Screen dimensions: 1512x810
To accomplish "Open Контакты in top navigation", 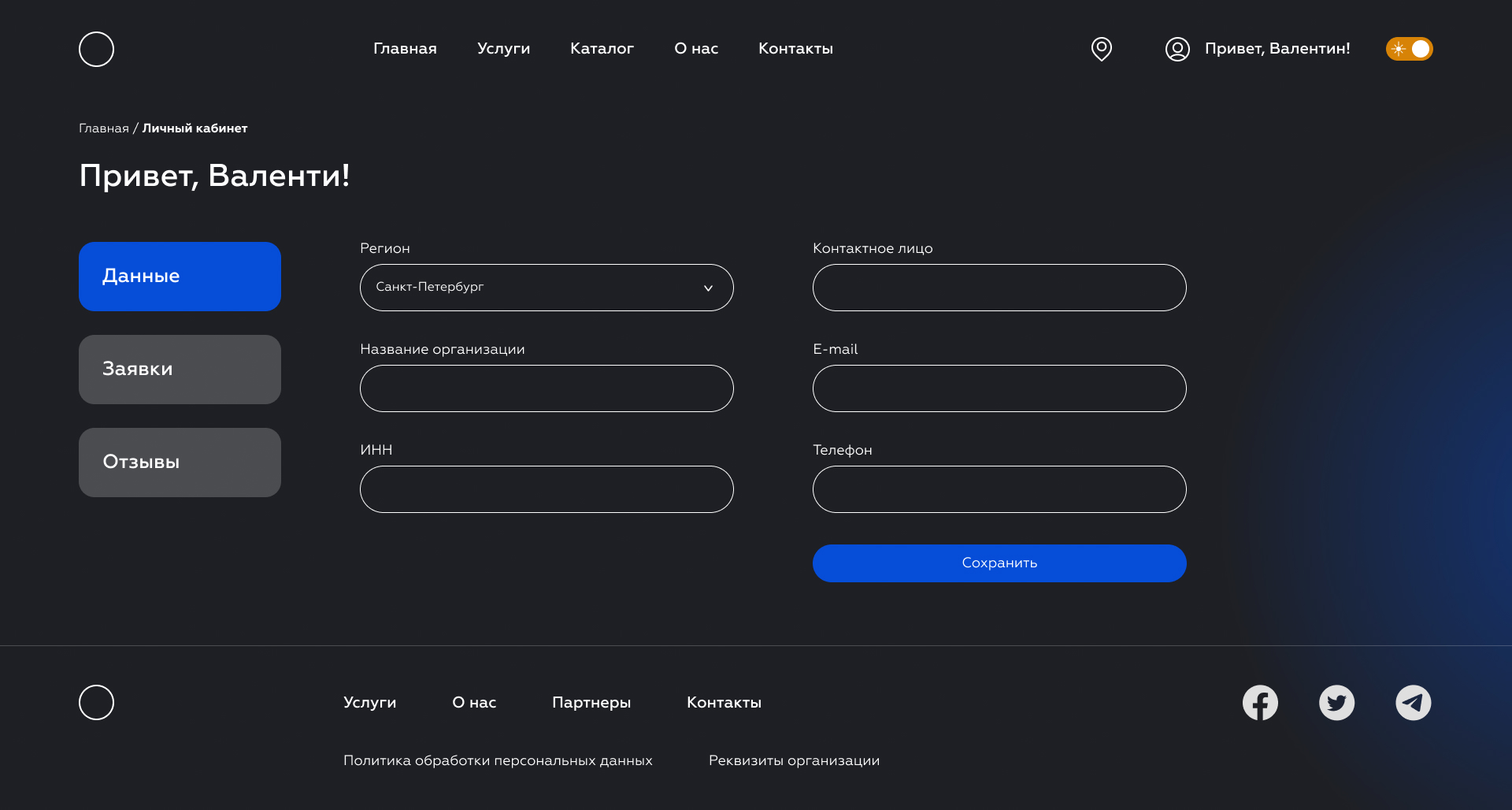I will (795, 49).
